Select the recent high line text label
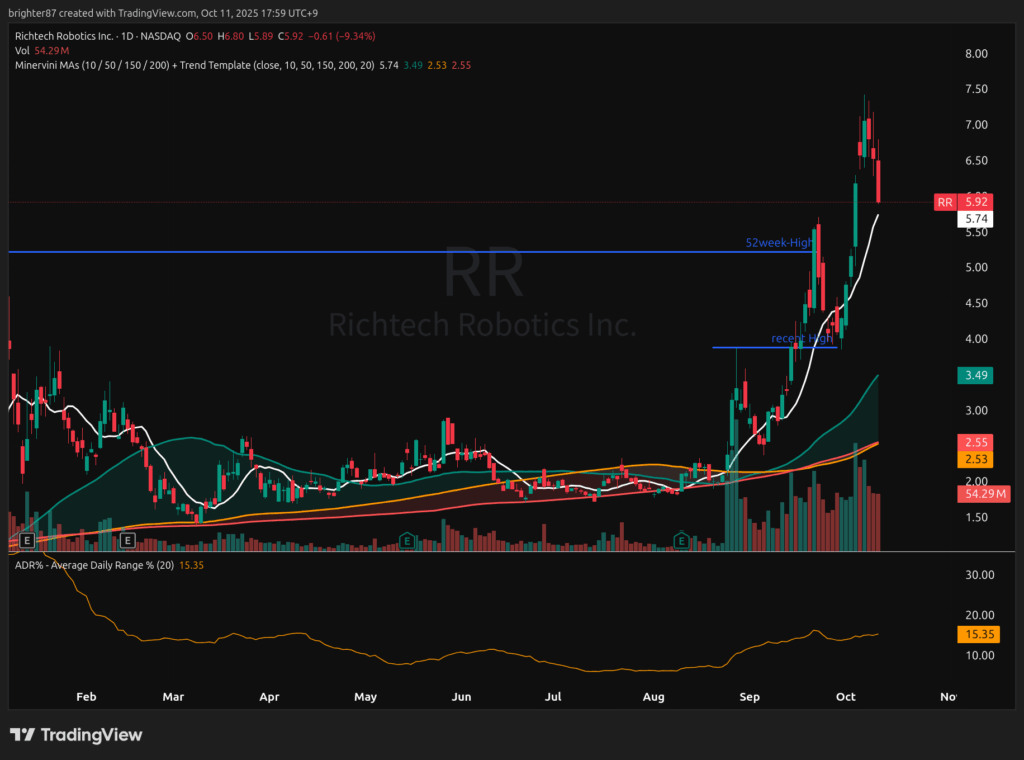 (801, 339)
